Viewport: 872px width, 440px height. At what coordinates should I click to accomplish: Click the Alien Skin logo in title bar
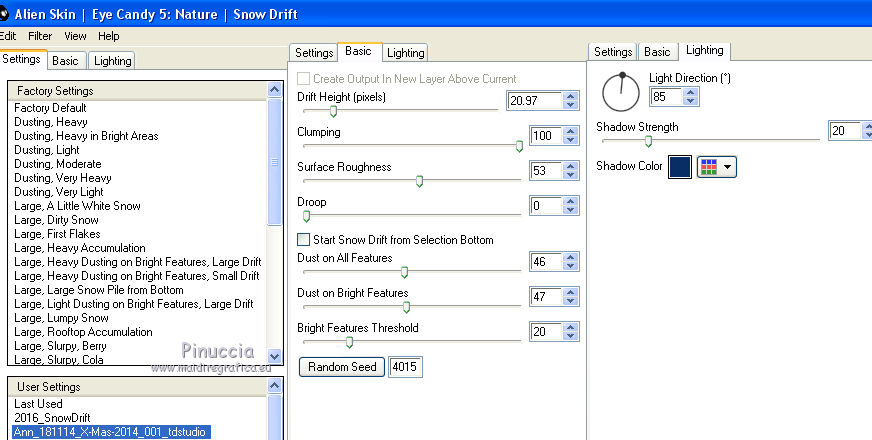pos(3,14)
